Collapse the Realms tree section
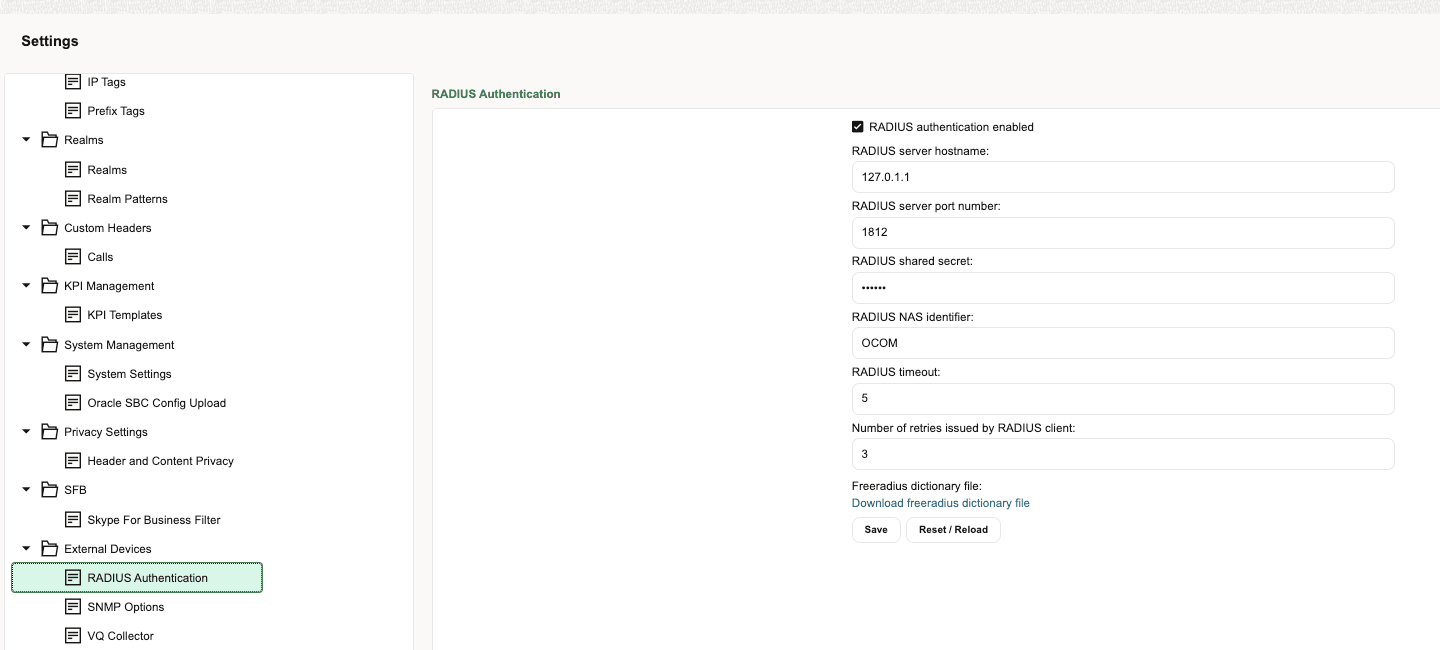Viewport: 1440px width, 650px height. tap(25, 139)
